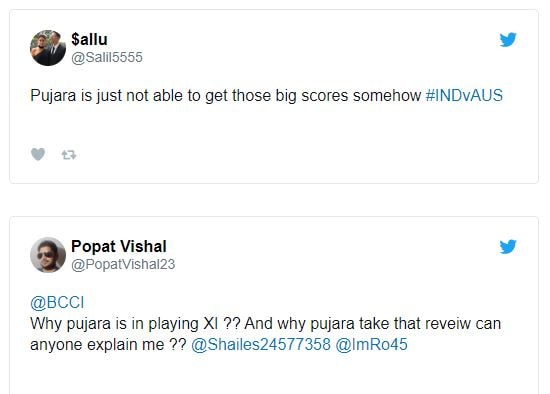
Task: Click the @Salil5555 handle
Action: (x=107, y=57)
